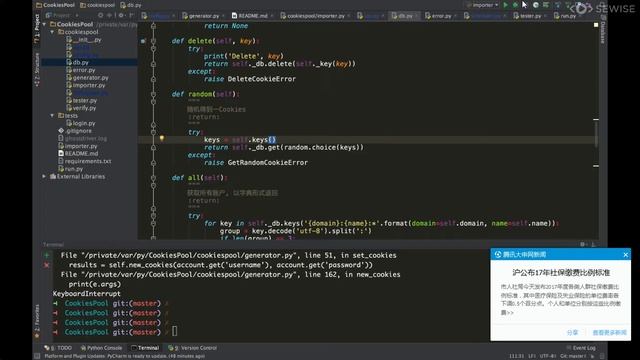
Task: Toggle the 2: Favorites tool window
Action: (x=37, y=322)
